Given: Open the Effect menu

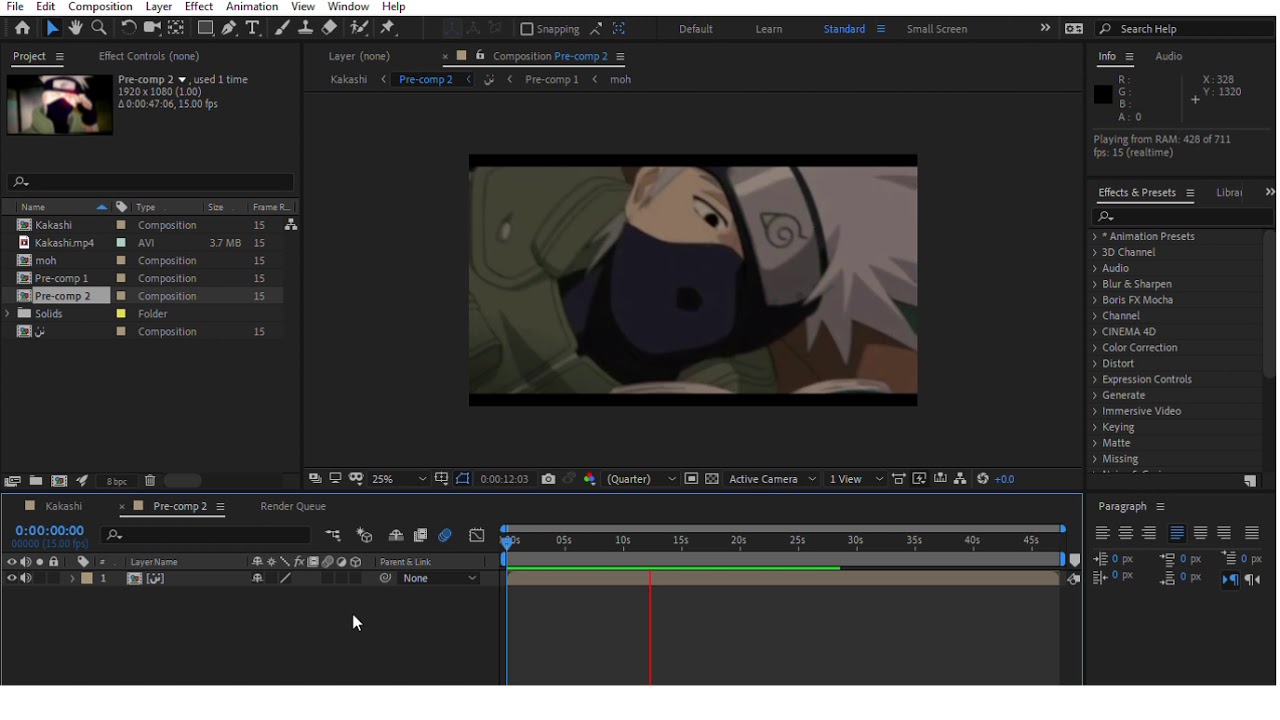Looking at the screenshot, I should [x=200, y=7].
